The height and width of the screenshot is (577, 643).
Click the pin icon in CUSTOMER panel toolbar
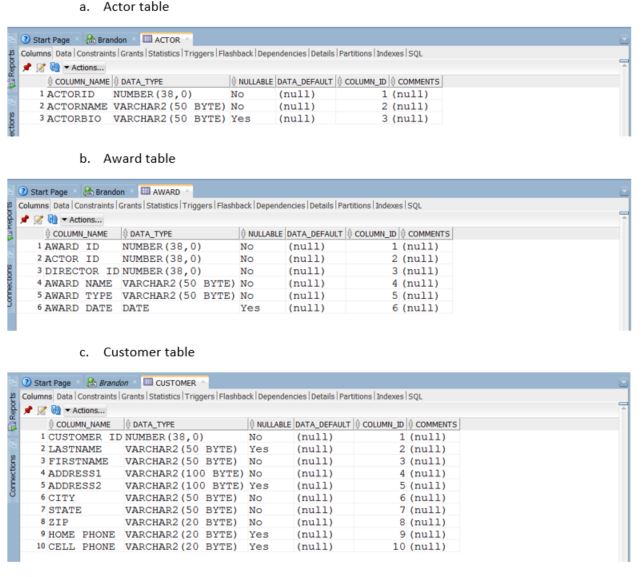click(26, 410)
